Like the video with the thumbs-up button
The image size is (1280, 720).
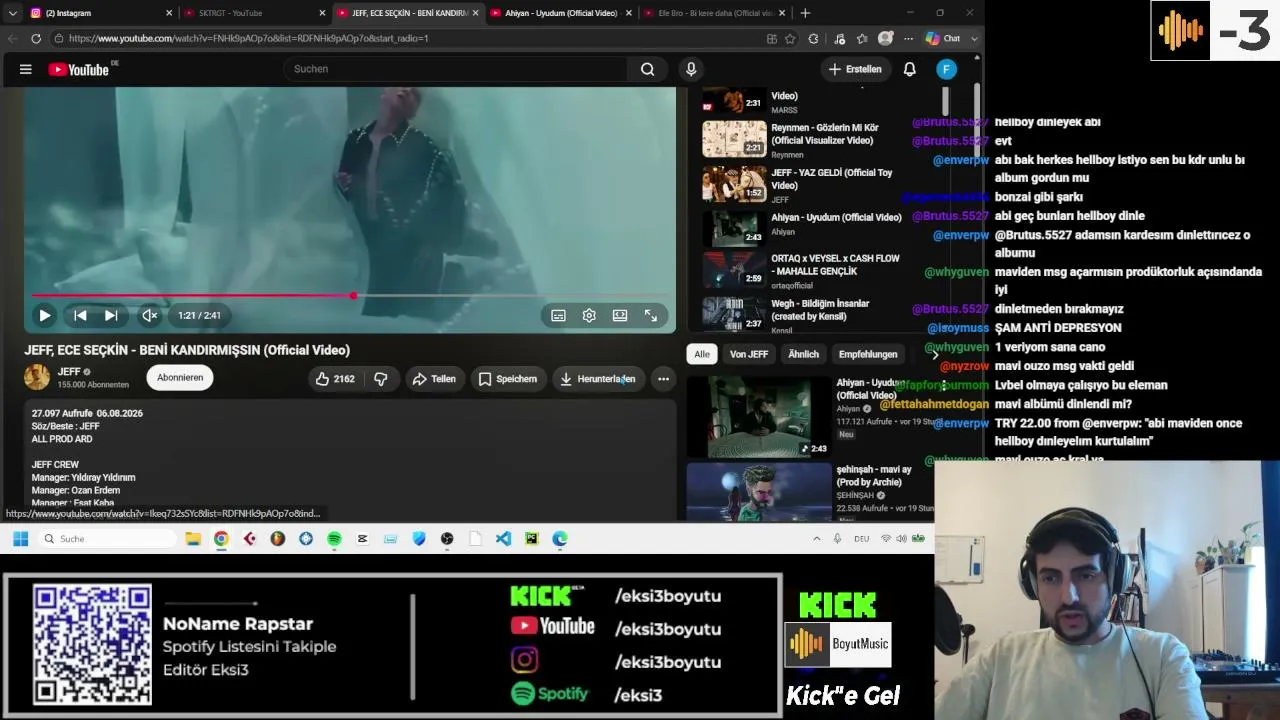pyautogui.click(x=335, y=379)
